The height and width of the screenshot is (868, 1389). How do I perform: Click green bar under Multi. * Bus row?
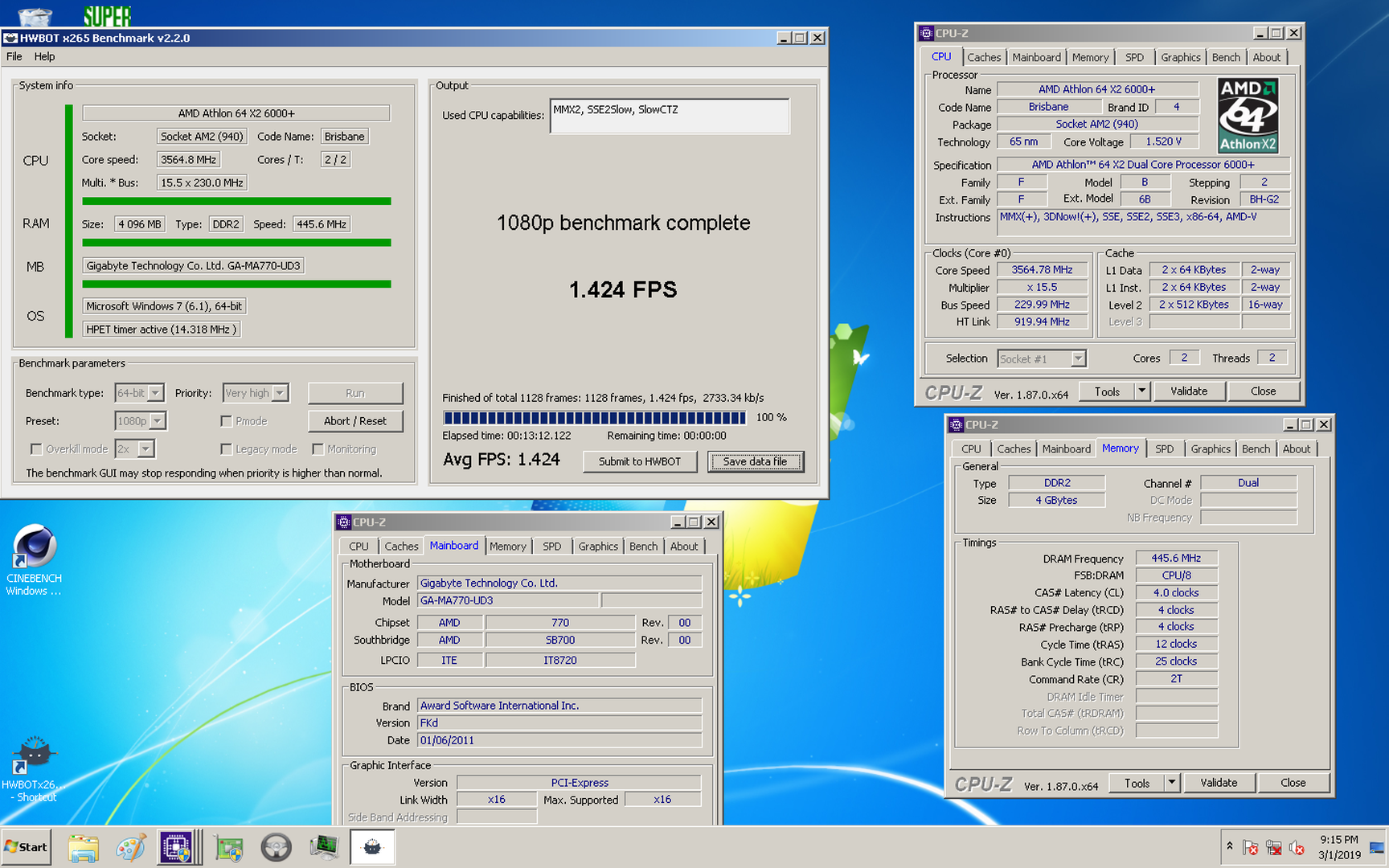236,201
